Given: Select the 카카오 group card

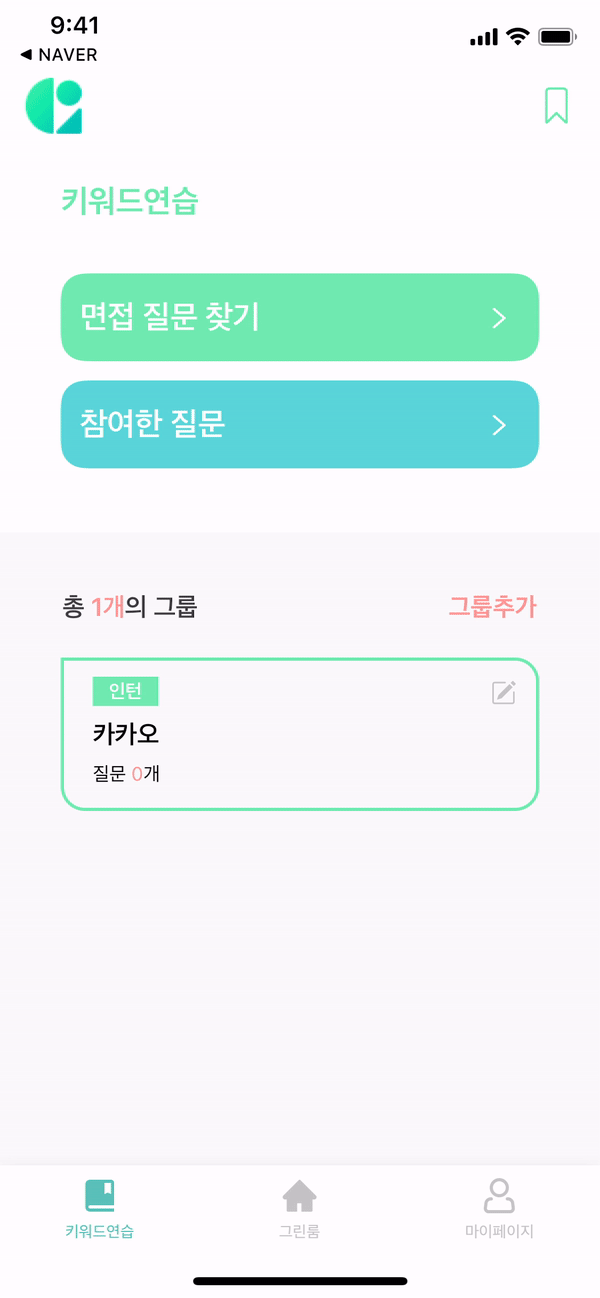Looking at the screenshot, I should 300,733.
